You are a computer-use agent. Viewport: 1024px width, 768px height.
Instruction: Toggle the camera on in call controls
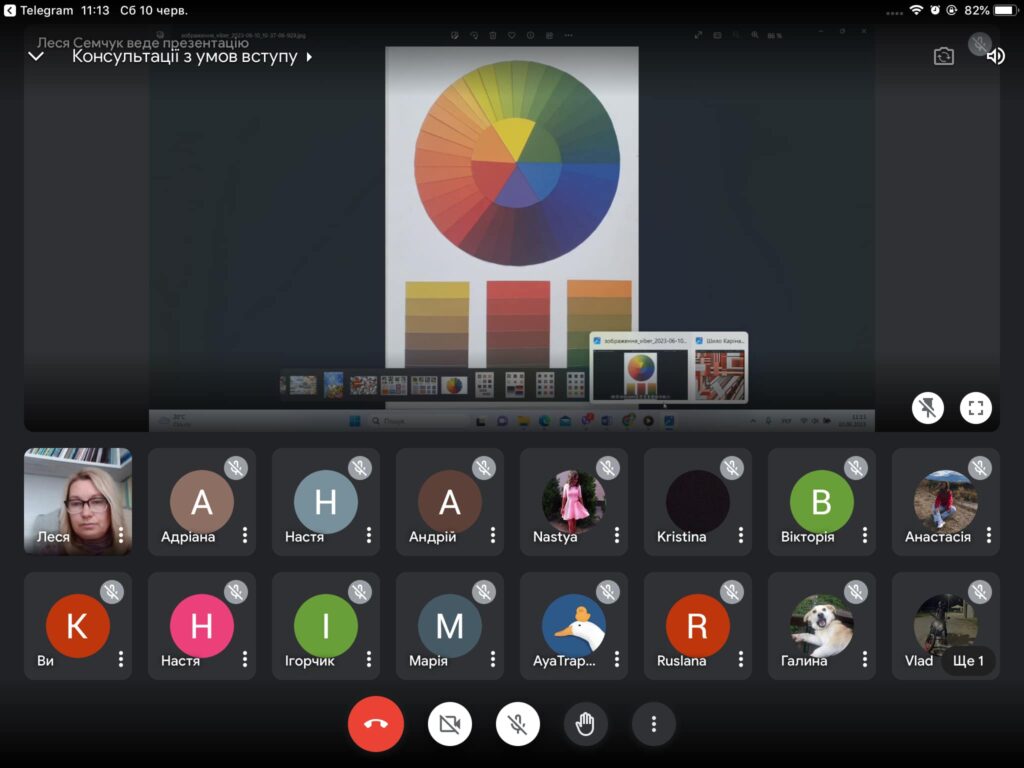[450, 724]
